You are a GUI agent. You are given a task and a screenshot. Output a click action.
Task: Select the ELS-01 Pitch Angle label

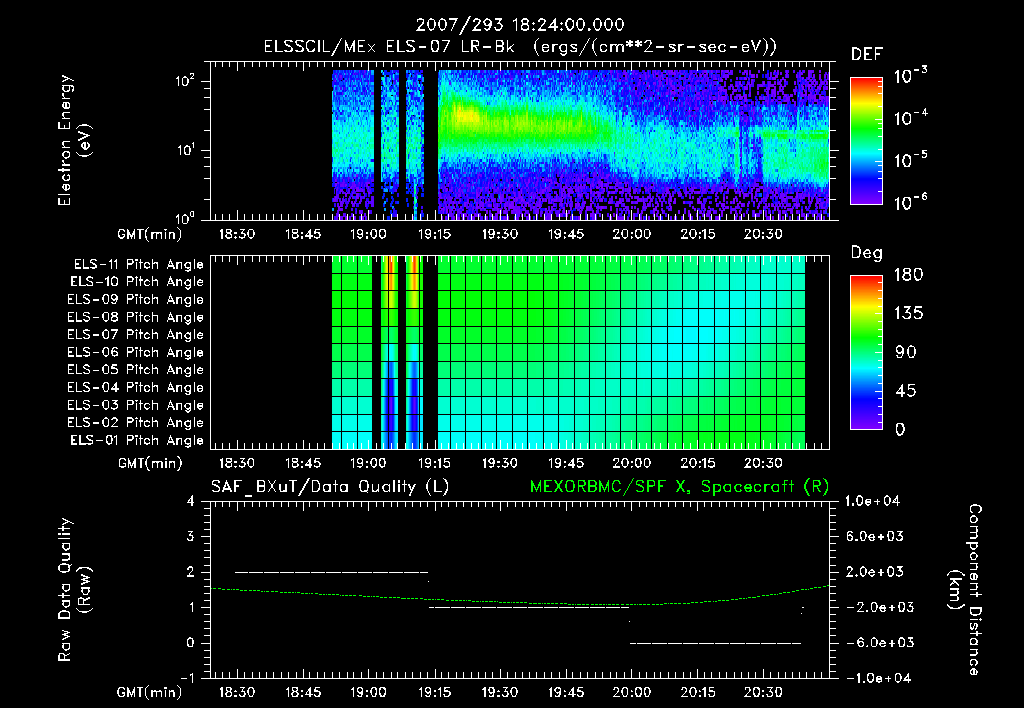137,441
